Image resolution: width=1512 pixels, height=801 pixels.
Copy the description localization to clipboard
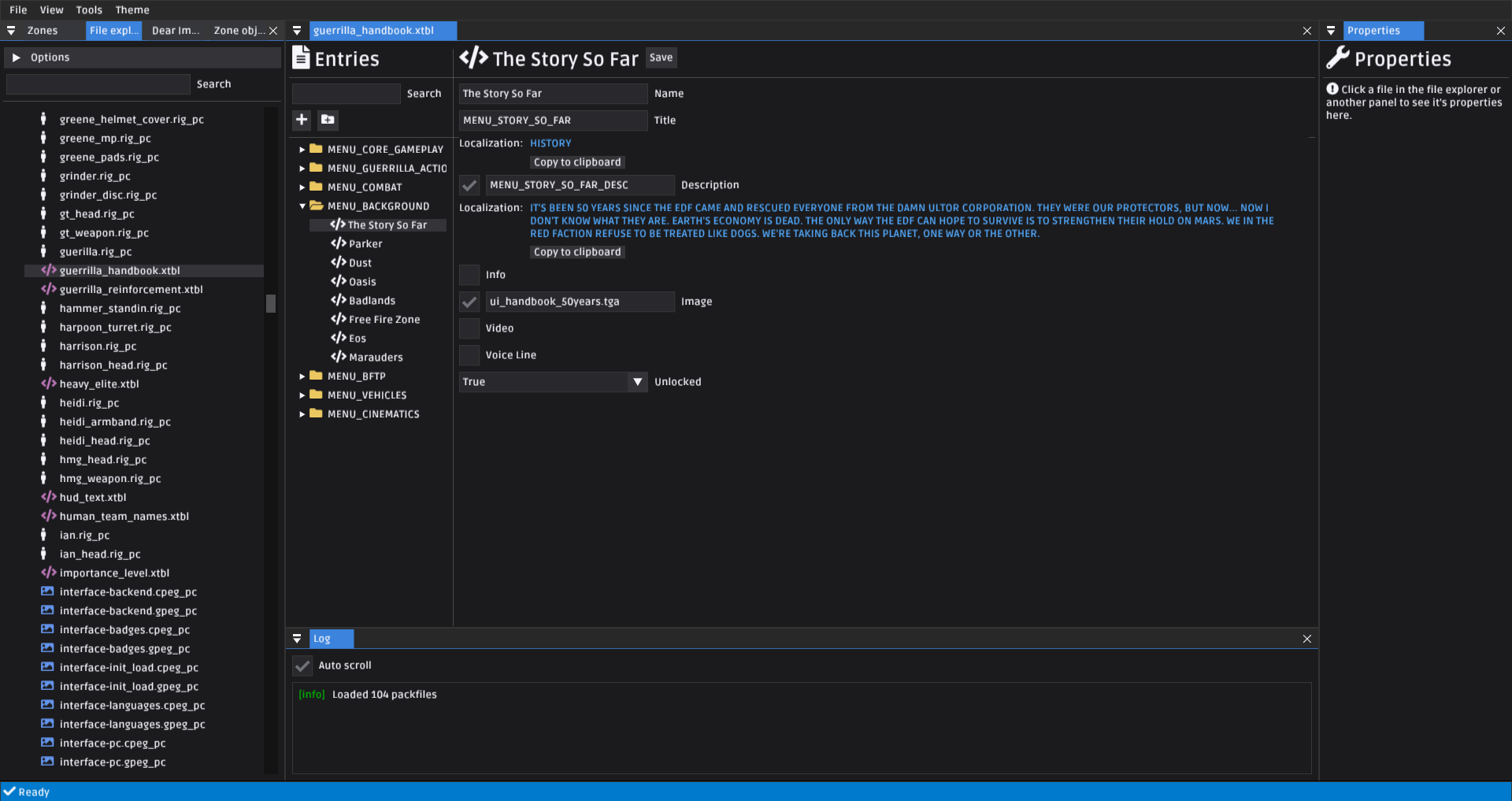[577, 252]
